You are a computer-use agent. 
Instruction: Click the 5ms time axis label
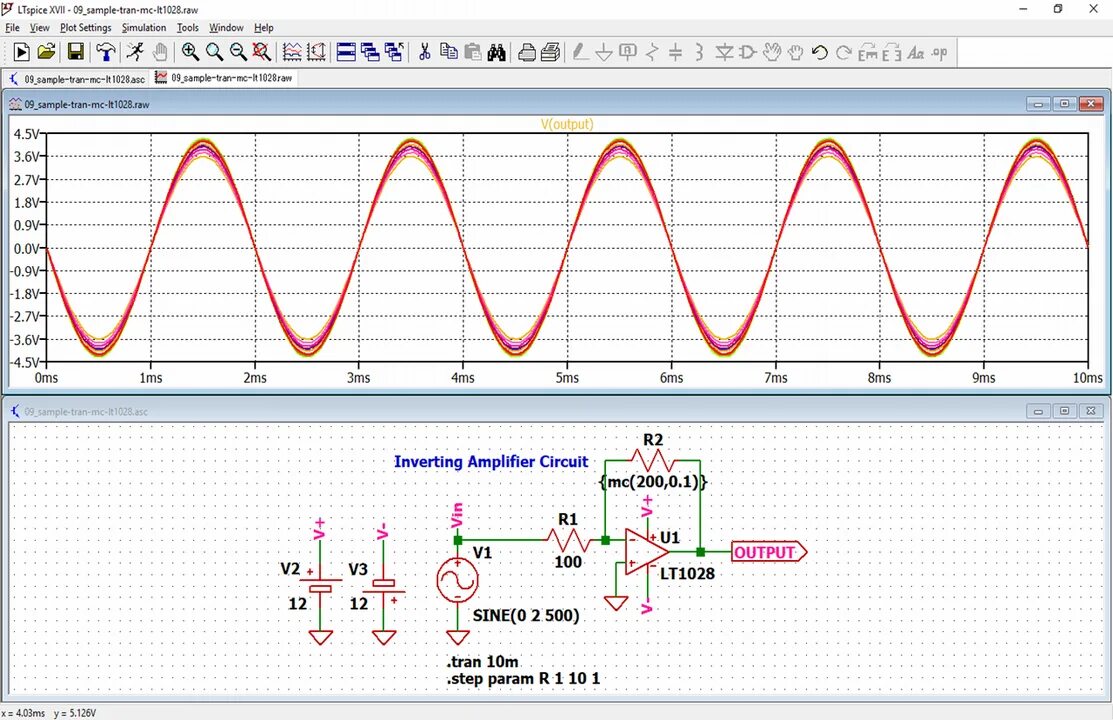tap(567, 378)
